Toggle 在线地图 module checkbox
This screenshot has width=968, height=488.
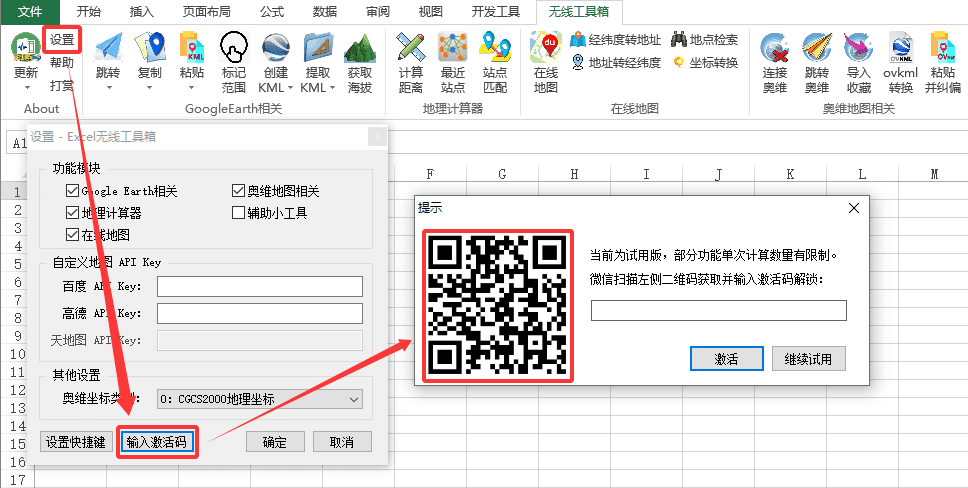tap(72, 235)
